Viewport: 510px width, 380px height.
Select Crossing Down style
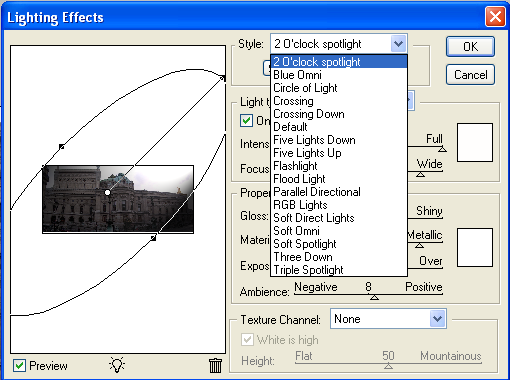pos(339,114)
